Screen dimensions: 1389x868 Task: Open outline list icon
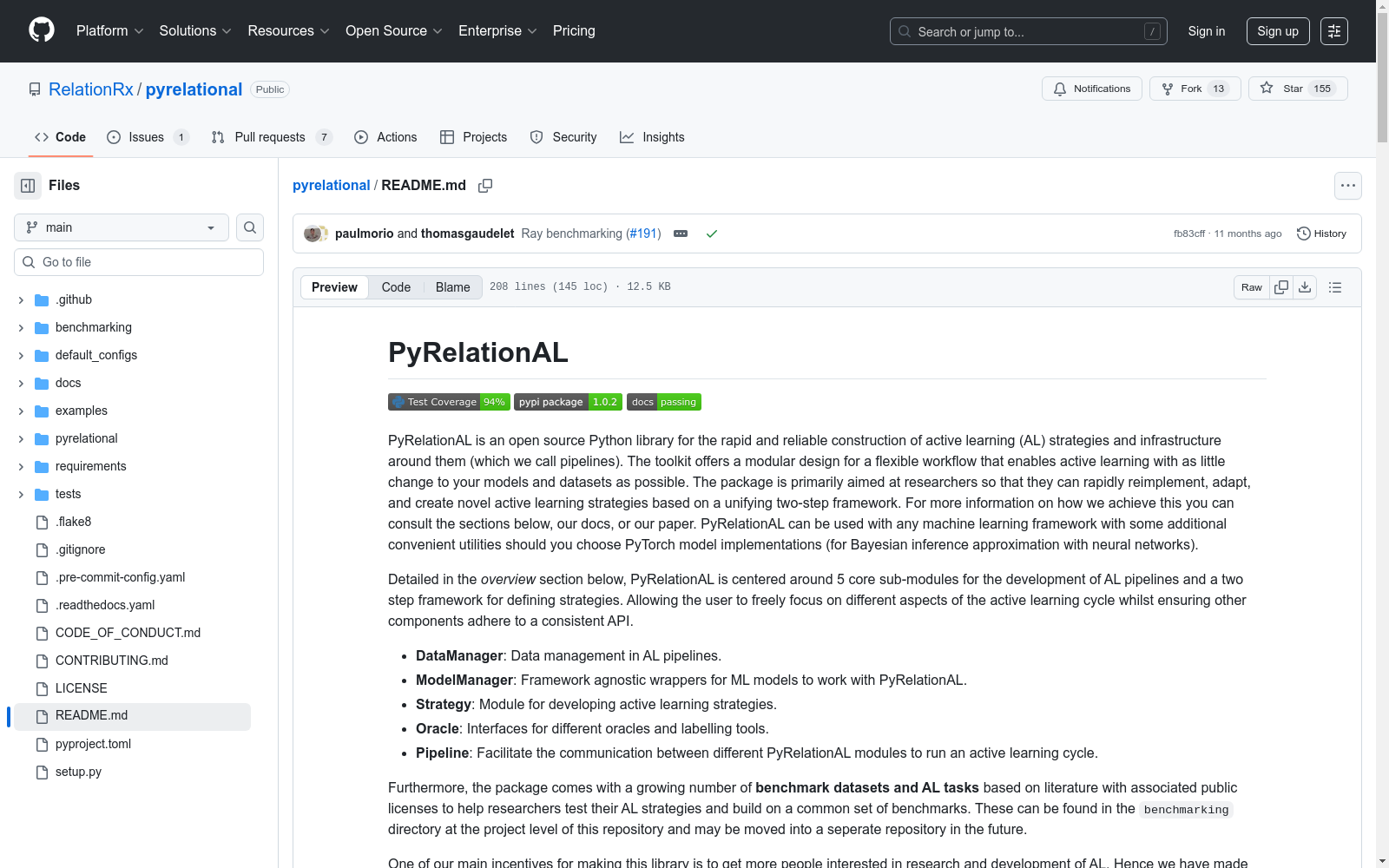click(x=1335, y=287)
